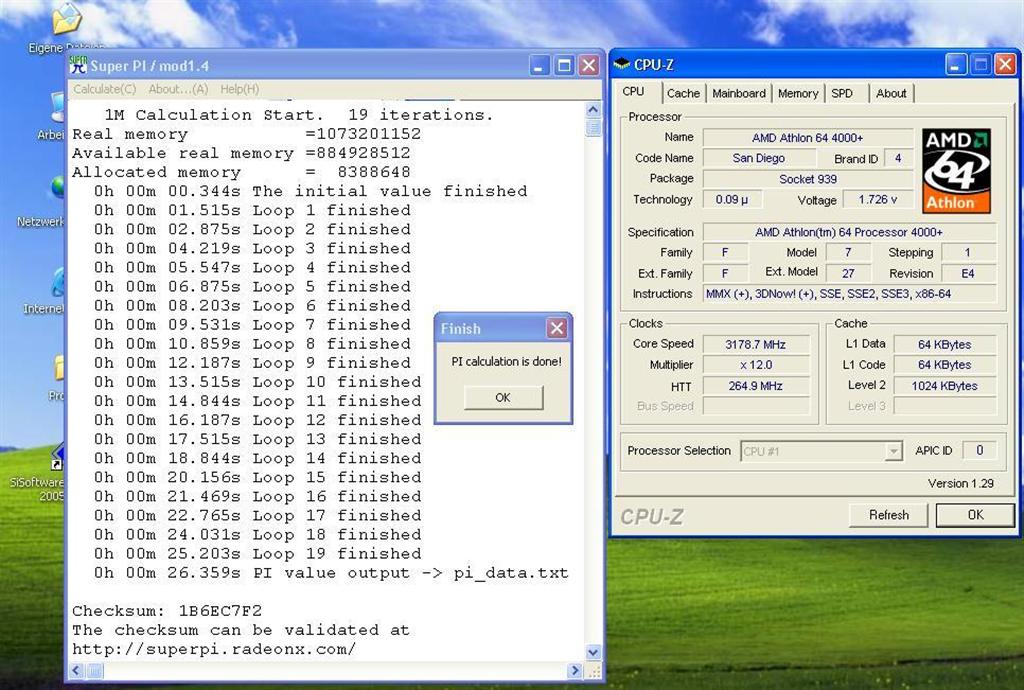The width and height of the screenshot is (1024, 690).
Task: Click the Super PI horizontal scroll left arrow
Action: point(76,670)
